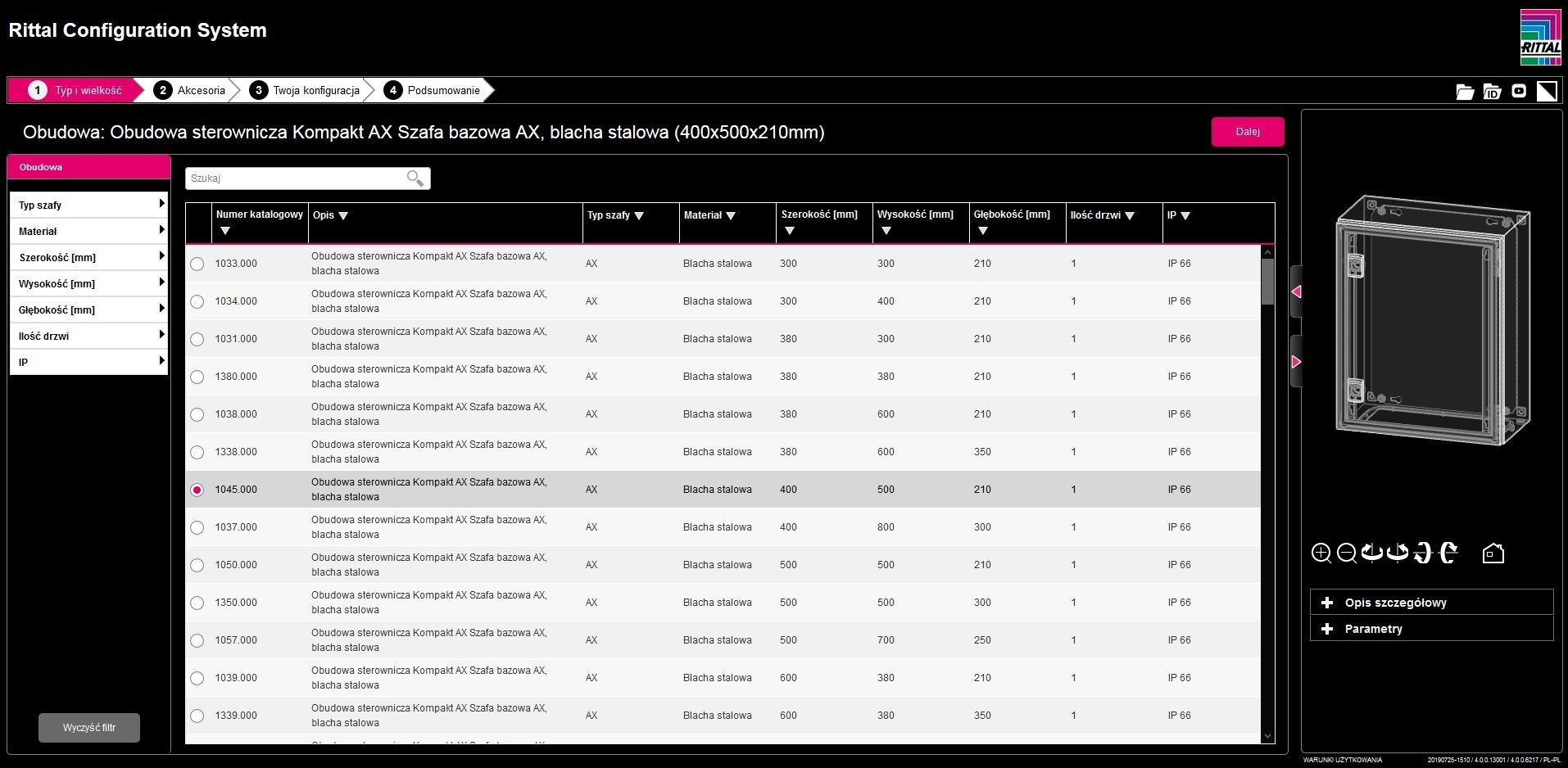
Task: Expand Wysokość [mm] sidebar filter
Action: point(89,283)
